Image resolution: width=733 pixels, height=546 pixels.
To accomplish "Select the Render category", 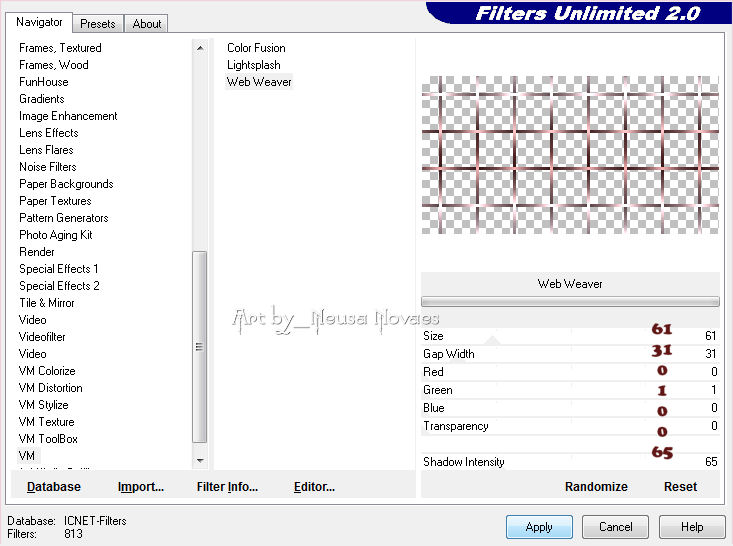I will (x=37, y=252).
